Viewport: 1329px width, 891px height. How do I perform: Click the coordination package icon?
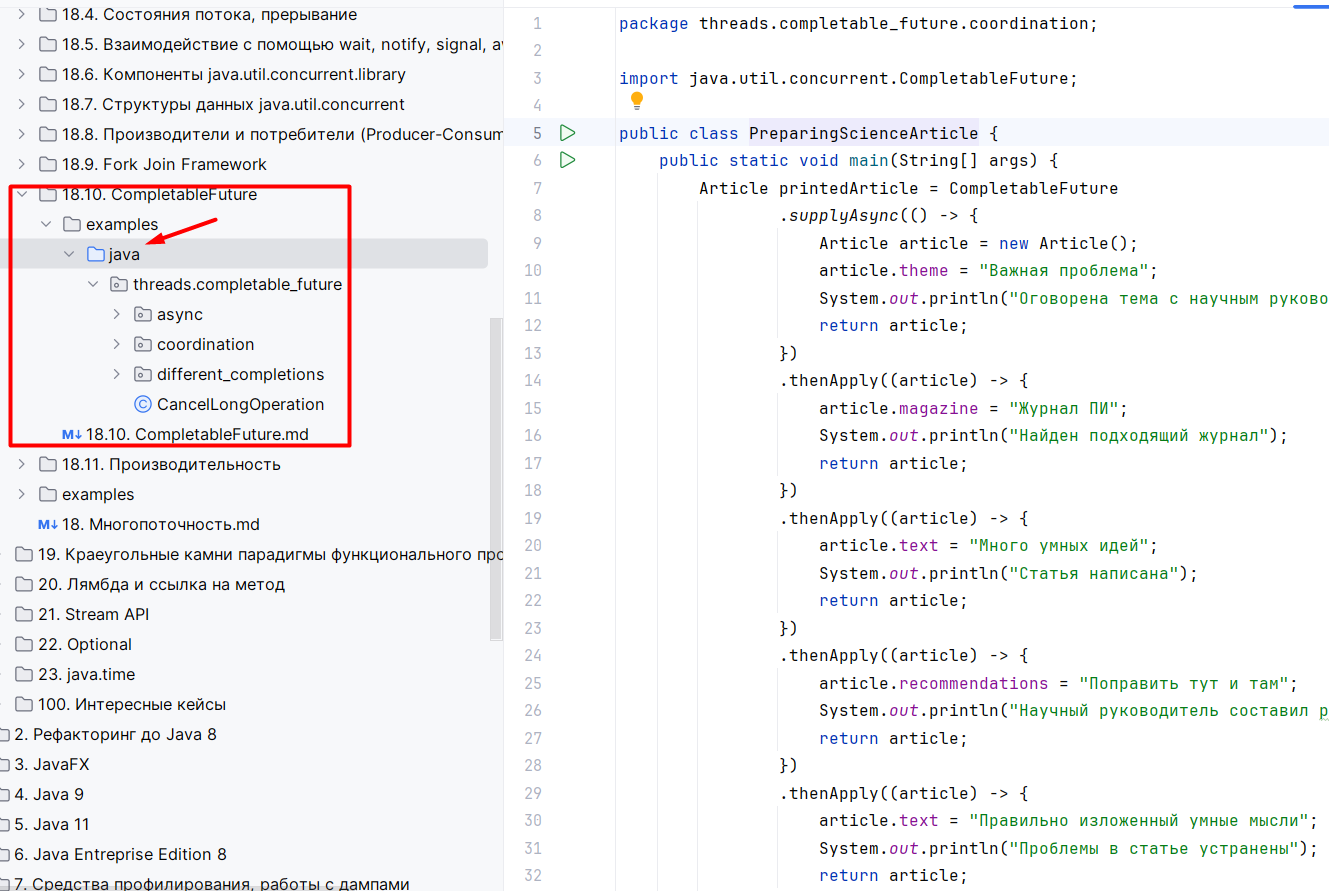tap(143, 344)
